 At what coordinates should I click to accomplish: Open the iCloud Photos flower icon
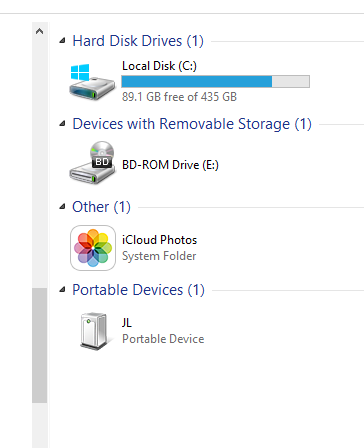coord(93,248)
